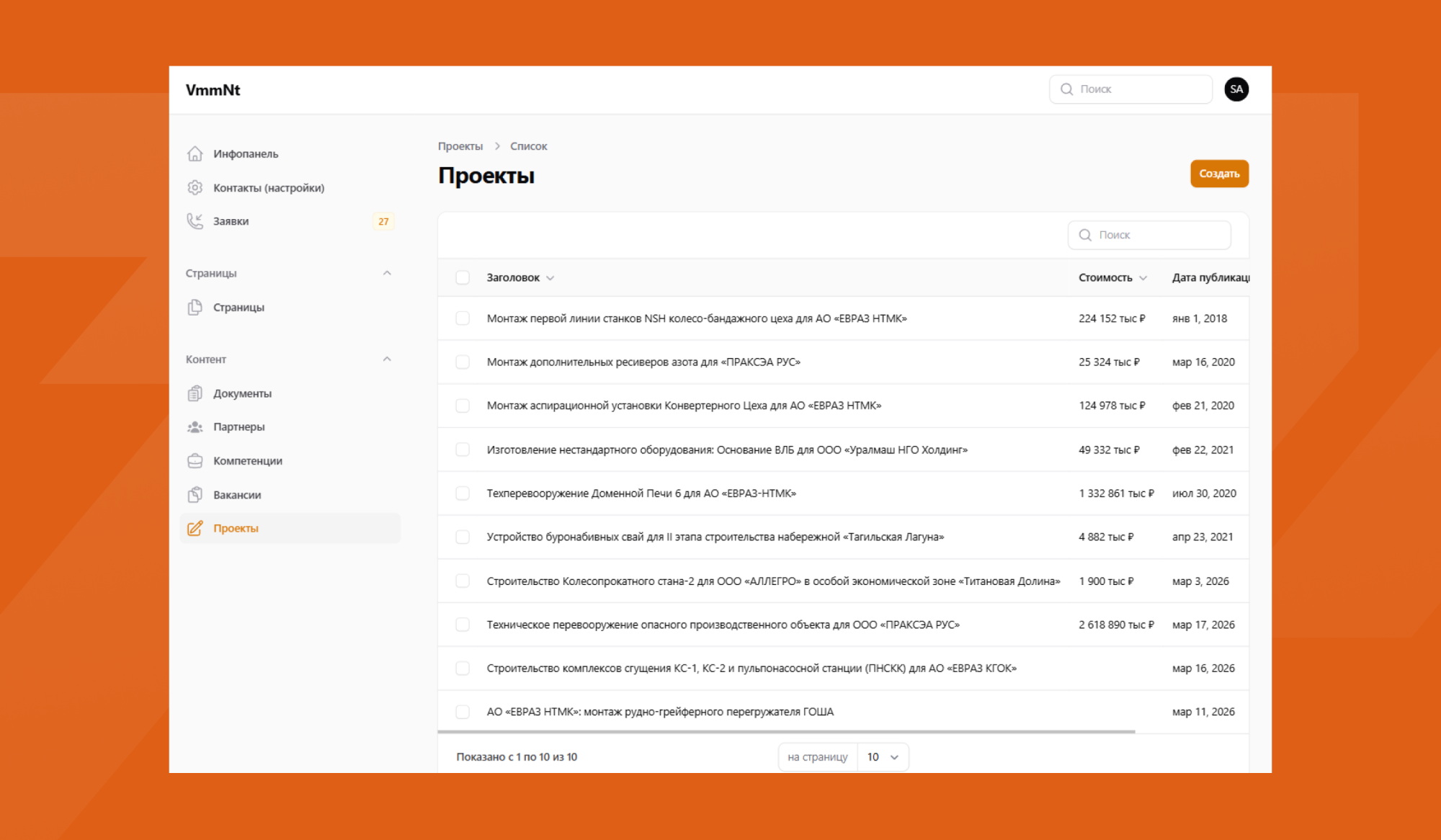Toggle the select-all checkbox in table header
Screen dimensions: 1441x840
pyautogui.click(x=463, y=277)
